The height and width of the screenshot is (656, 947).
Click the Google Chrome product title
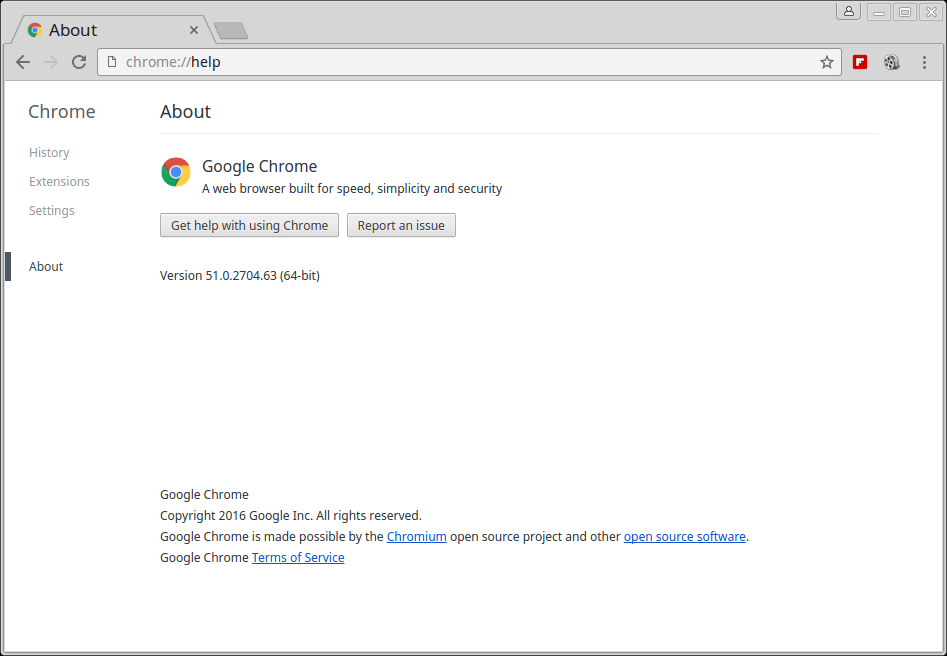point(259,166)
